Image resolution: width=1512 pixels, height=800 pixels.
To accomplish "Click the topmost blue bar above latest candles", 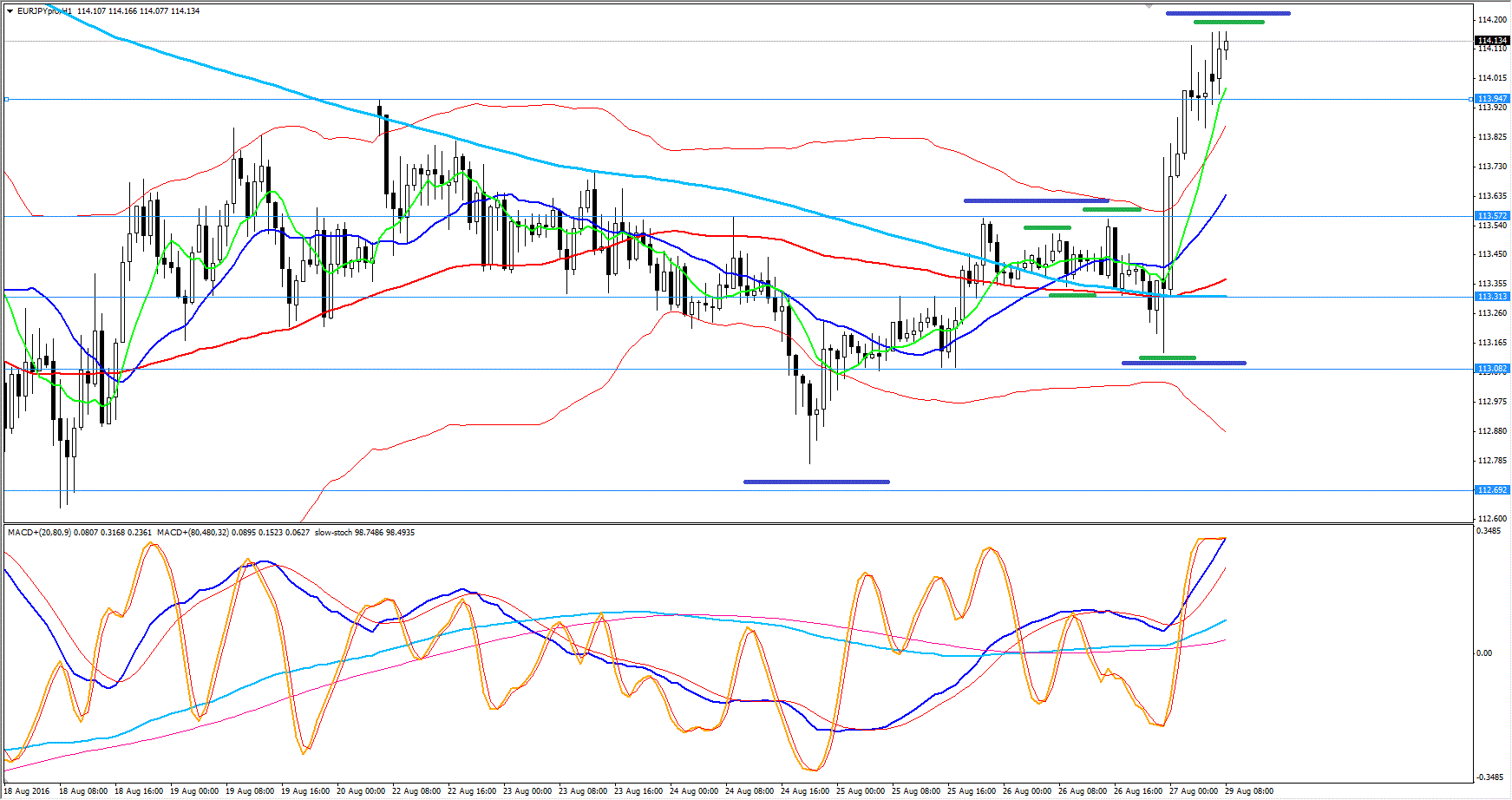I will coord(1227,13).
